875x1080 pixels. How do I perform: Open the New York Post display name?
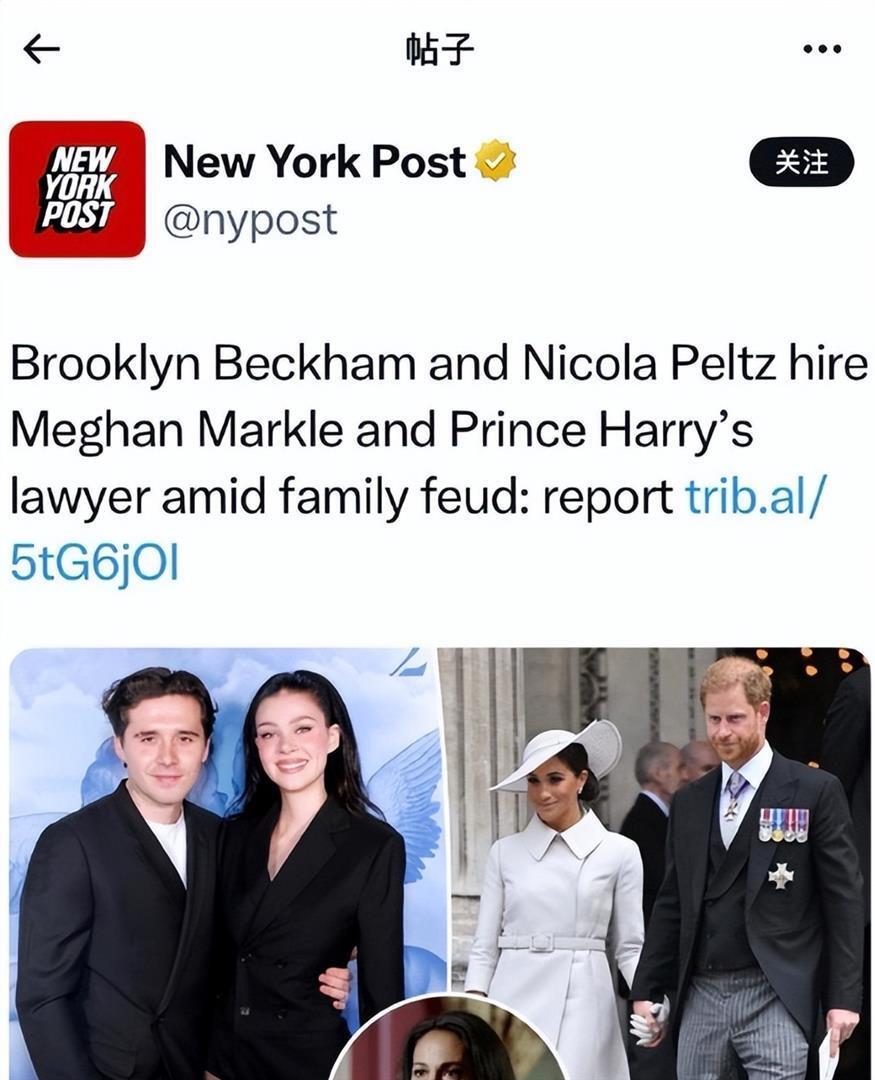314,161
